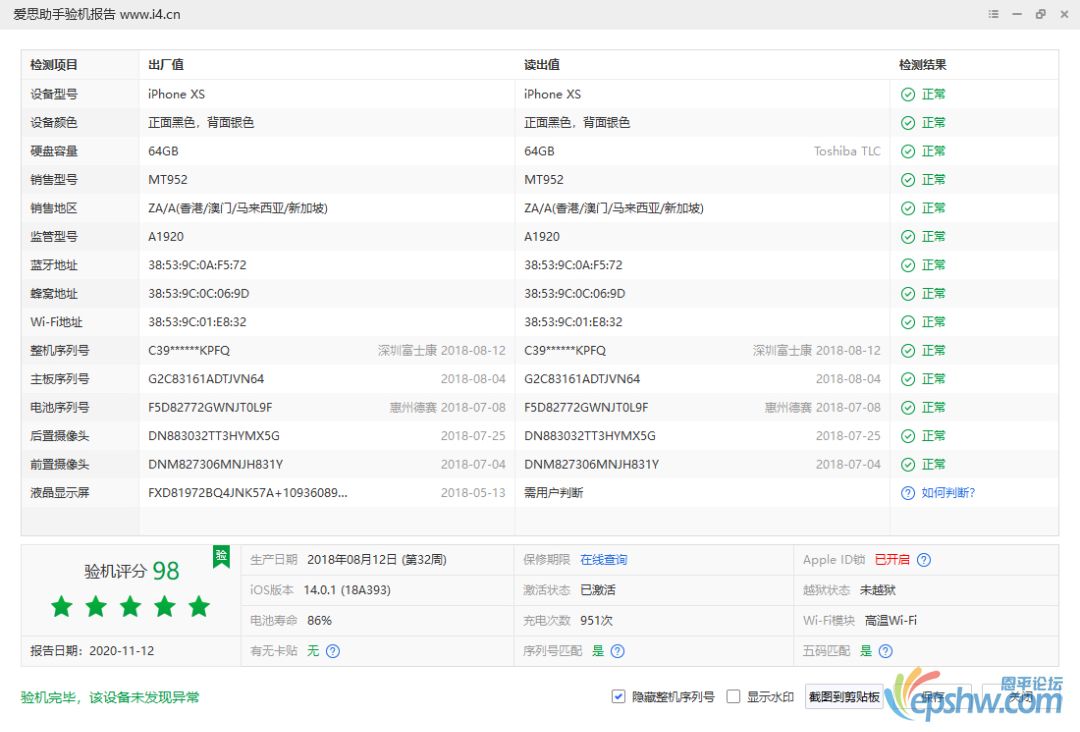Click the production date 2018年08月12日 (第32周)
The height and width of the screenshot is (732, 1080).
tap(377, 560)
